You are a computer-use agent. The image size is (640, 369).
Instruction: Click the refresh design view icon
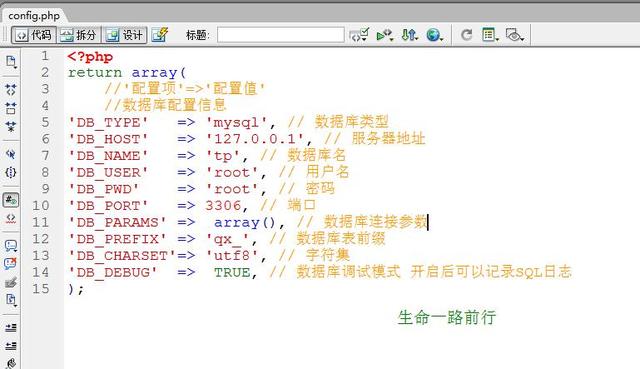coord(467,35)
